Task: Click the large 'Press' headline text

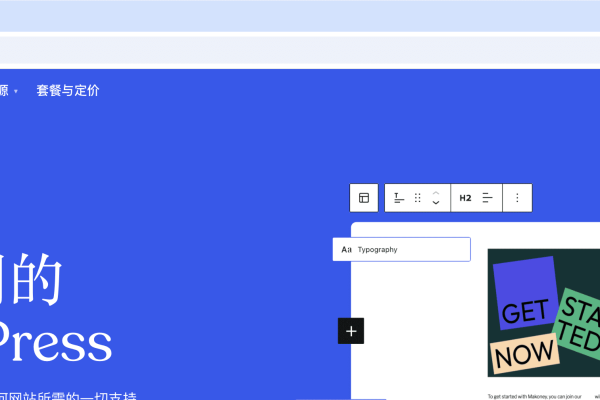Action: pyautogui.click(x=56, y=343)
